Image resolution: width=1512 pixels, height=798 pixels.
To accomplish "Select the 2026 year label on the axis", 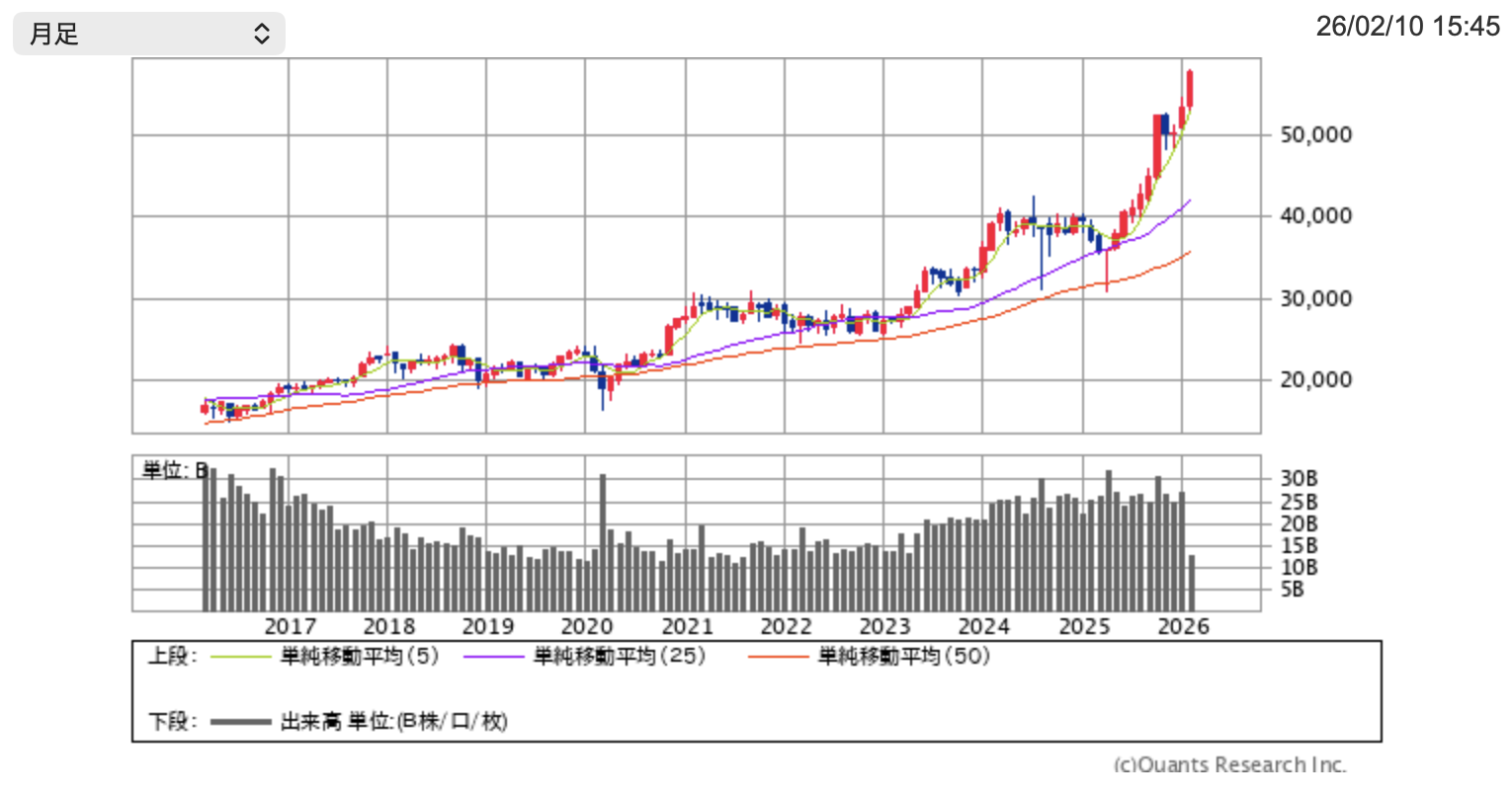I will point(1186,626).
